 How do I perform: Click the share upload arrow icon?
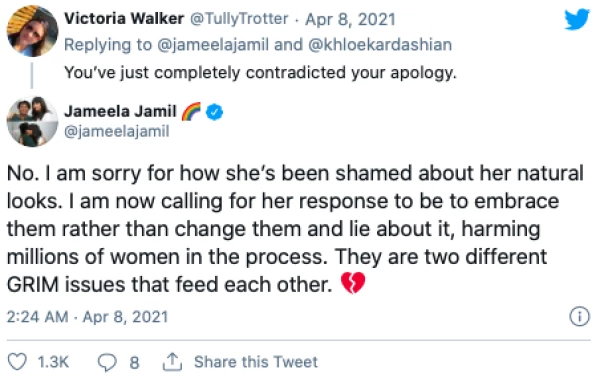(172, 362)
